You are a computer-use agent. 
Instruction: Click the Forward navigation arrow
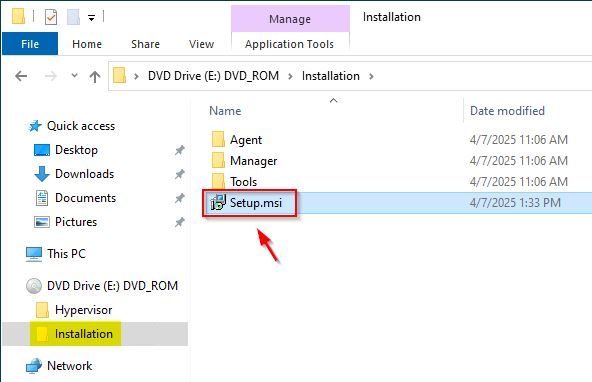pos(50,76)
